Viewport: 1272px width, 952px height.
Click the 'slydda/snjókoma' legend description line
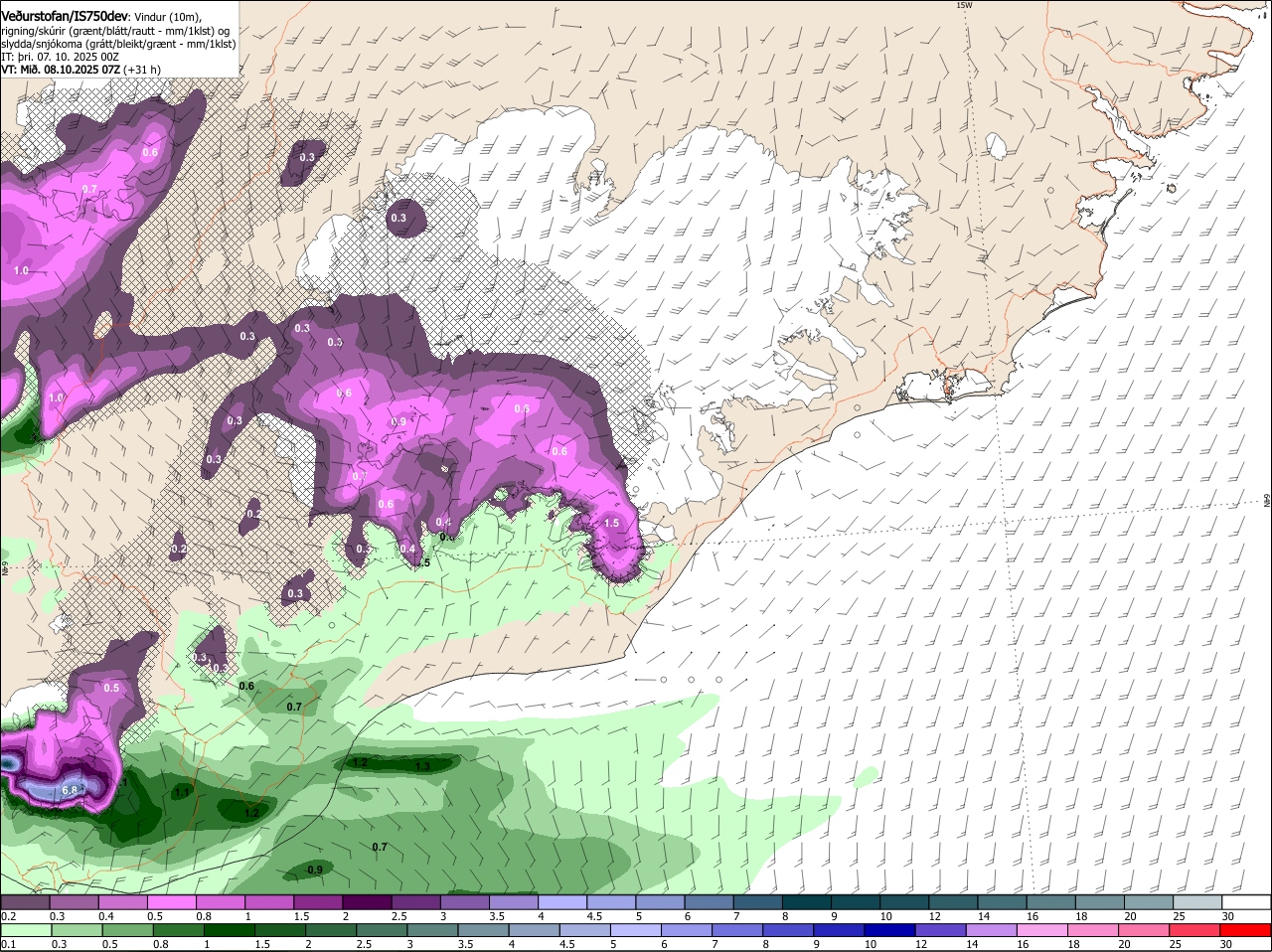pyautogui.click(x=118, y=44)
